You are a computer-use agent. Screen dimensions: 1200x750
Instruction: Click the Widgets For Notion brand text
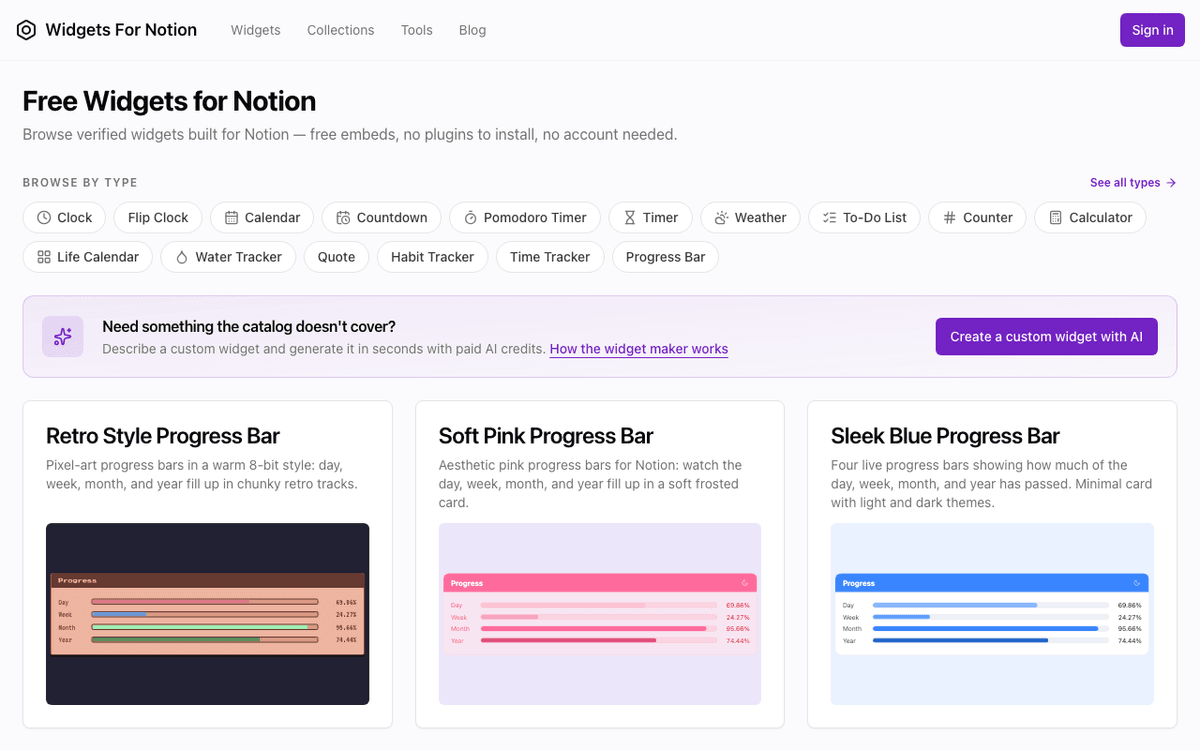(121, 30)
